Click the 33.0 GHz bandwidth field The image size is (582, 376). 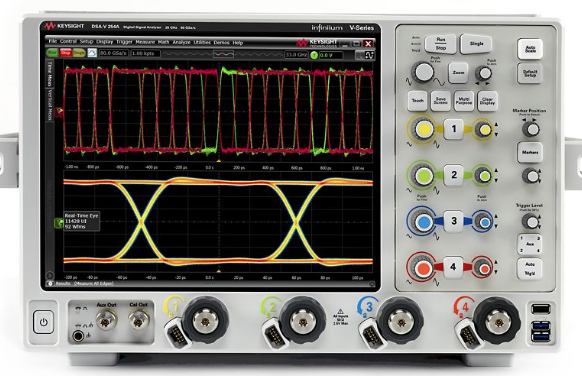click(x=297, y=55)
